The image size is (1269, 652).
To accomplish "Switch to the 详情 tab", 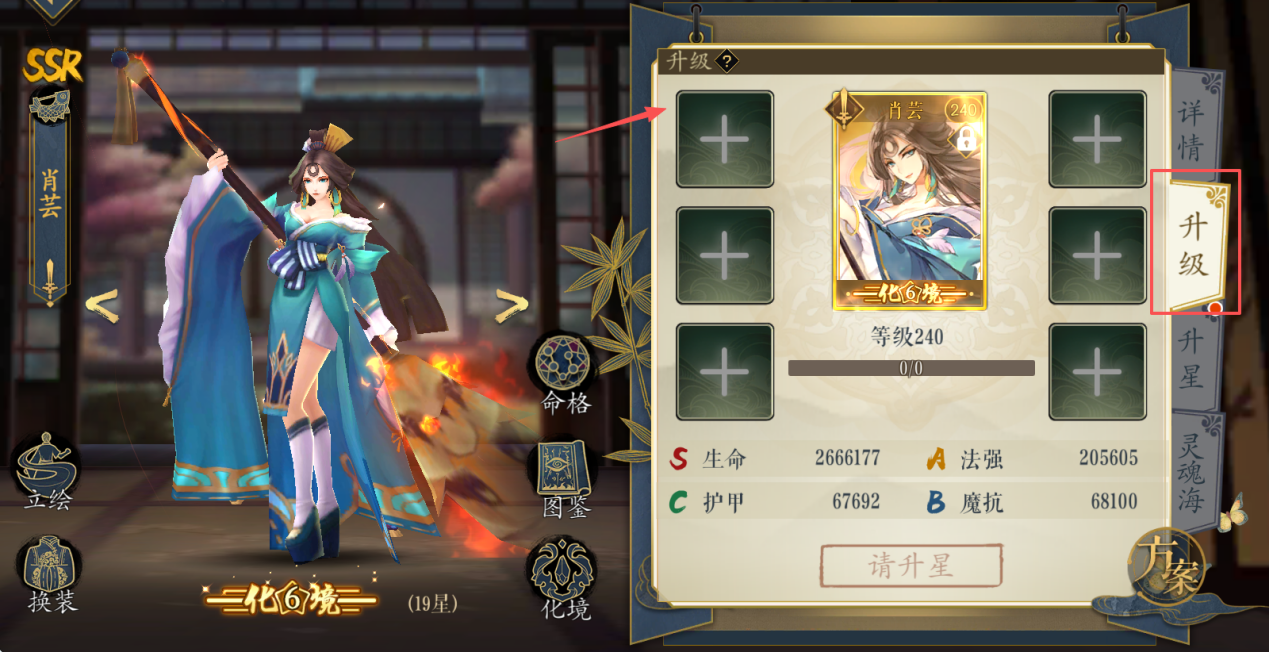I will tap(1190, 130).
